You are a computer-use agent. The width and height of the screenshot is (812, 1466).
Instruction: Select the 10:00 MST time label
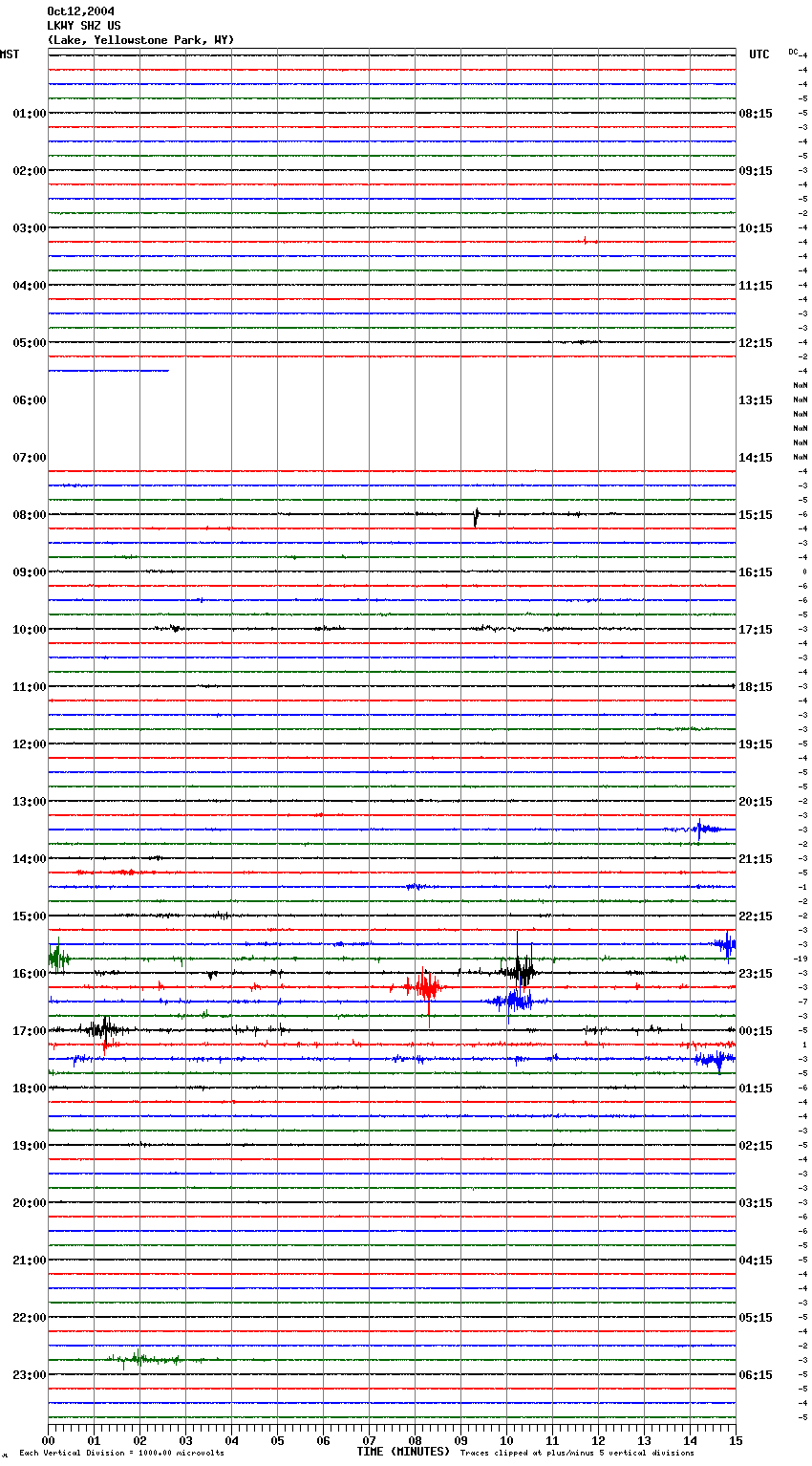(30, 629)
